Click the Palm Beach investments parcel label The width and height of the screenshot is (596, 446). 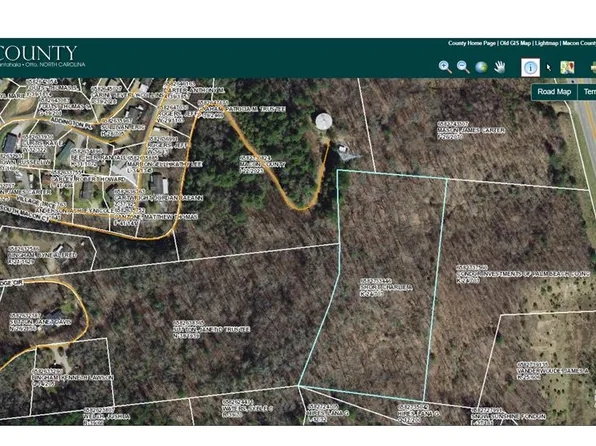(522, 274)
